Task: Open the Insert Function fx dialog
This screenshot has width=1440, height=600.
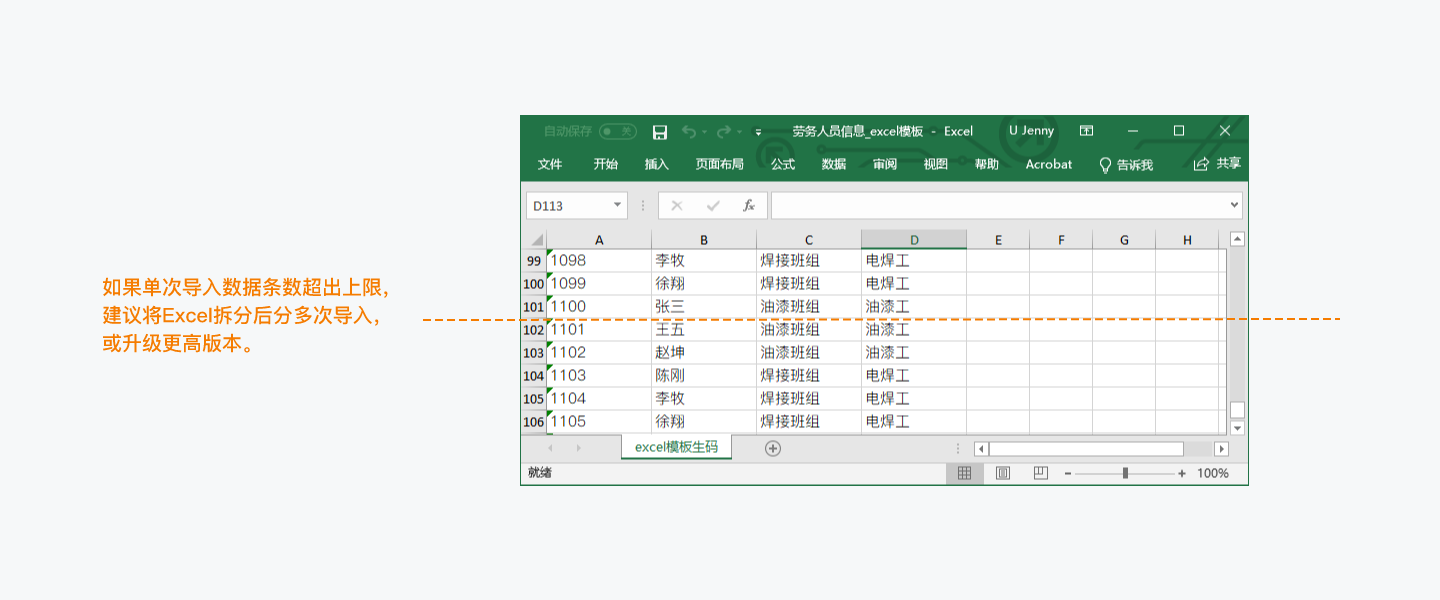Action: [748, 206]
